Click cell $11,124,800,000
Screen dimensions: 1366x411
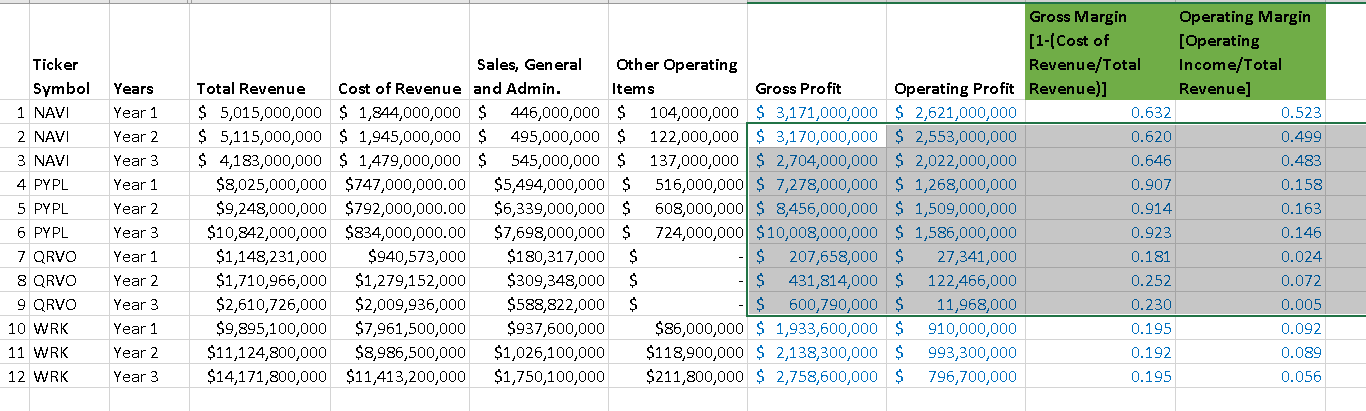(260, 353)
